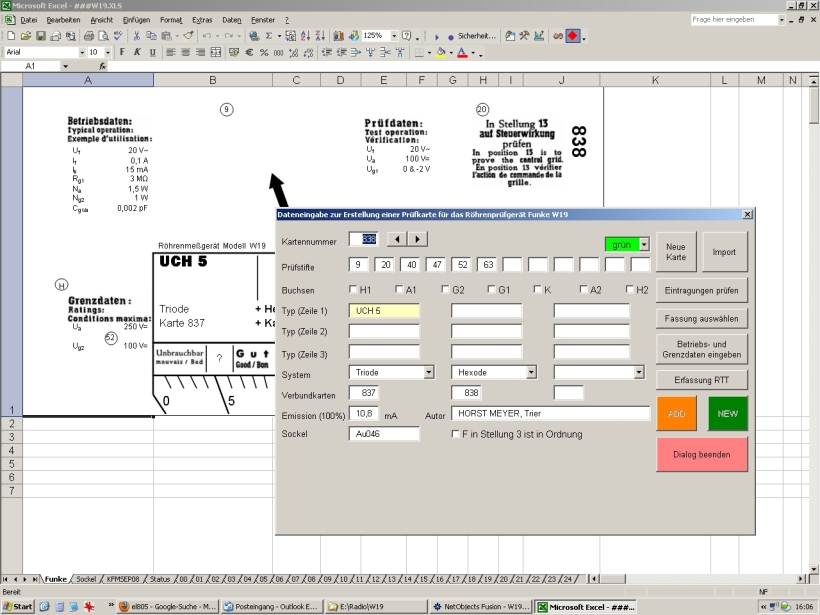Tick the H1 Buchsen checkbox
This screenshot has width=820, height=615.
tap(353, 289)
